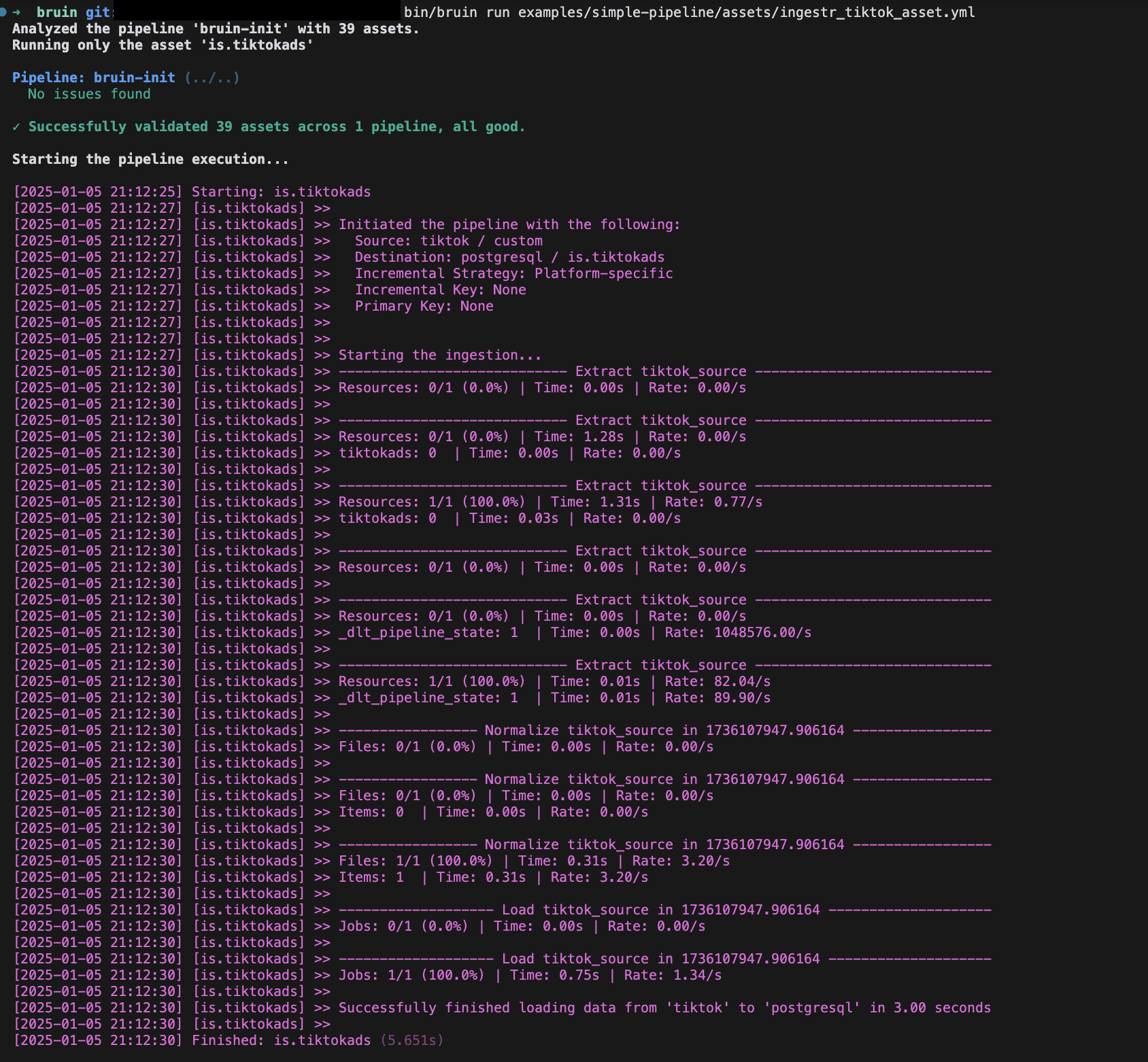This screenshot has width=1148, height=1062.
Task: Click the blue prompt dot before bruin
Action: click(x=3, y=12)
